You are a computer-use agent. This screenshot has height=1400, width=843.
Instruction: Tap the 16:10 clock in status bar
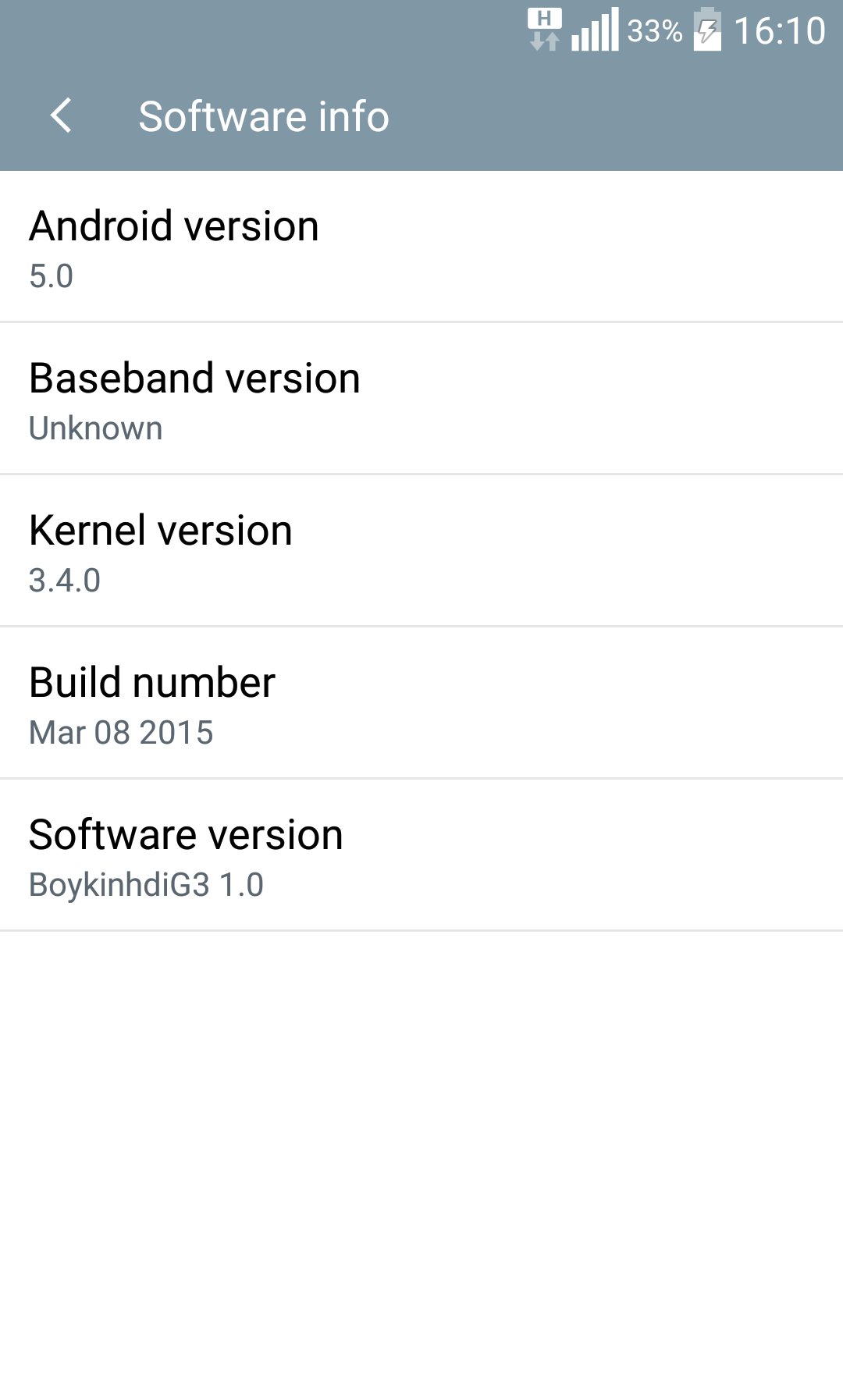780,31
